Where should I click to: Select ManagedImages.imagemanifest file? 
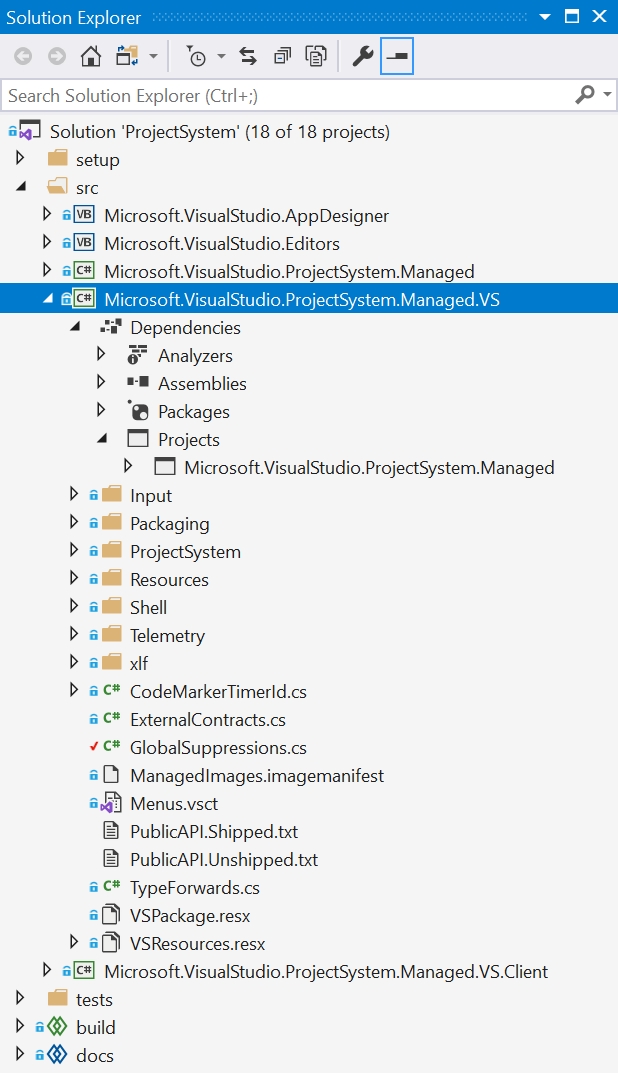click(x=257, y=775)
